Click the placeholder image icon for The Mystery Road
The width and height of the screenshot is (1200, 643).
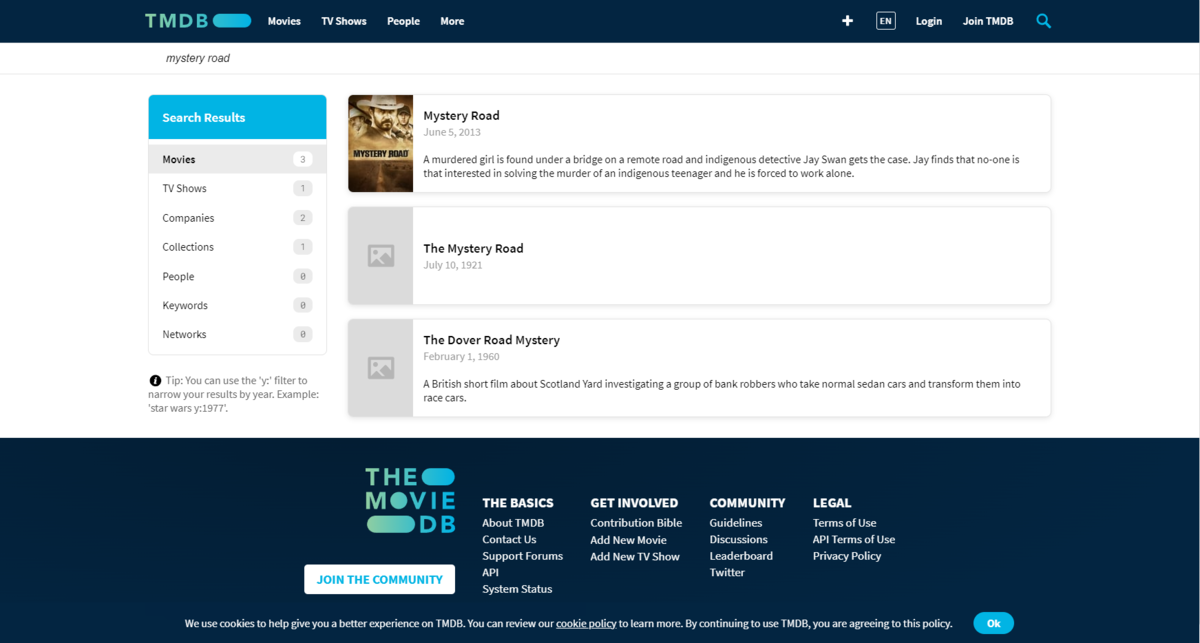tap(380, 255)
